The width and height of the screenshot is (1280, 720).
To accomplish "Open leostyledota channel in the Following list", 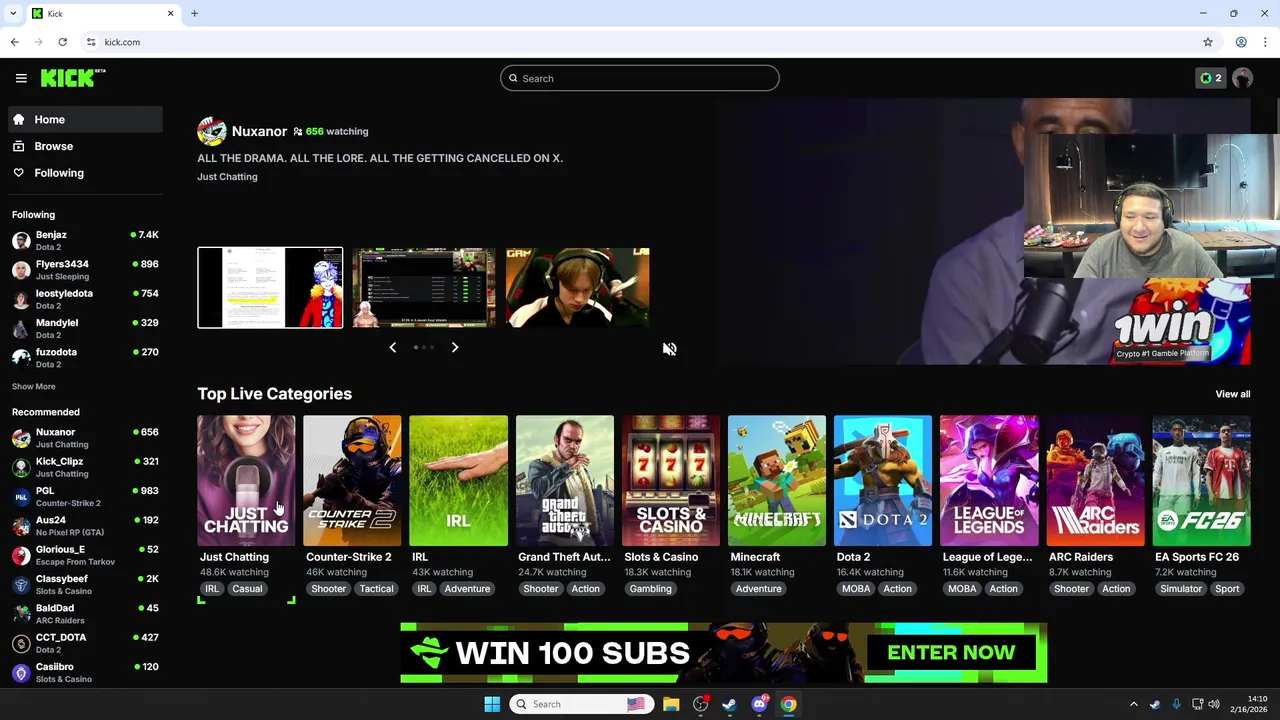I will click(85, 299).
